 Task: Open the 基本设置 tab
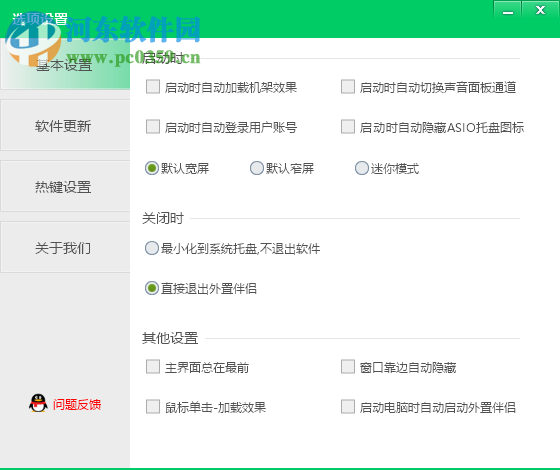[65, 64]
